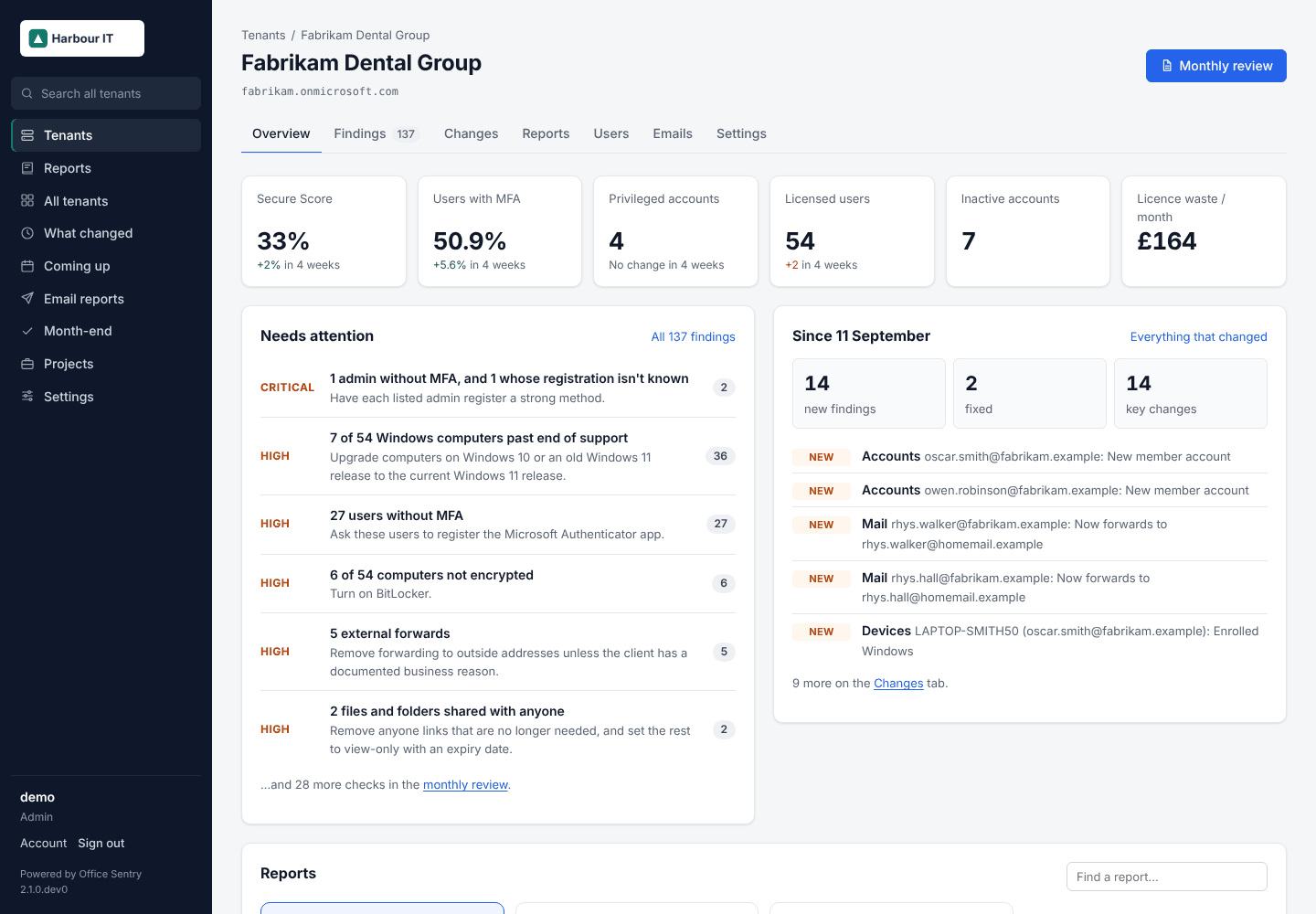Click the Reports sidebar icon

(27, 168)
